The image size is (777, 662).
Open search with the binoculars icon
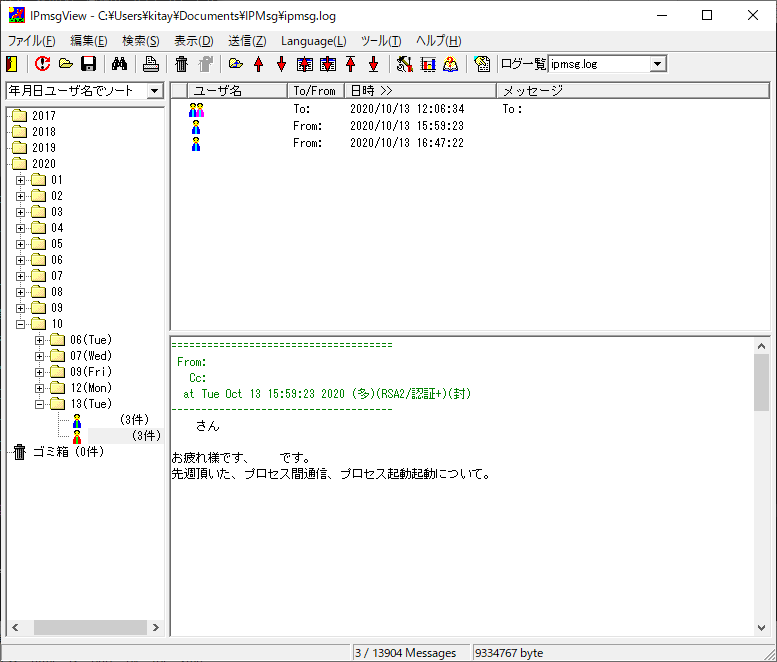click(119, 64)
